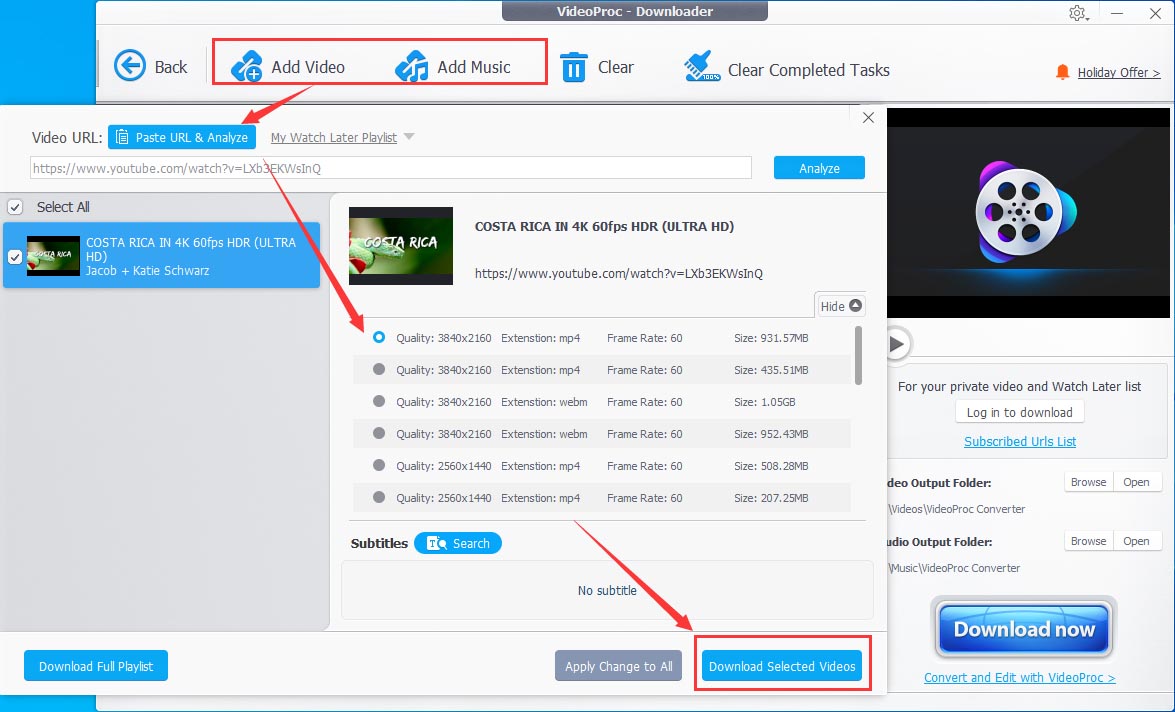The image size is (1175, 712).
Task: Click Paste URL & Analyze button
Action: coord(182,137)
